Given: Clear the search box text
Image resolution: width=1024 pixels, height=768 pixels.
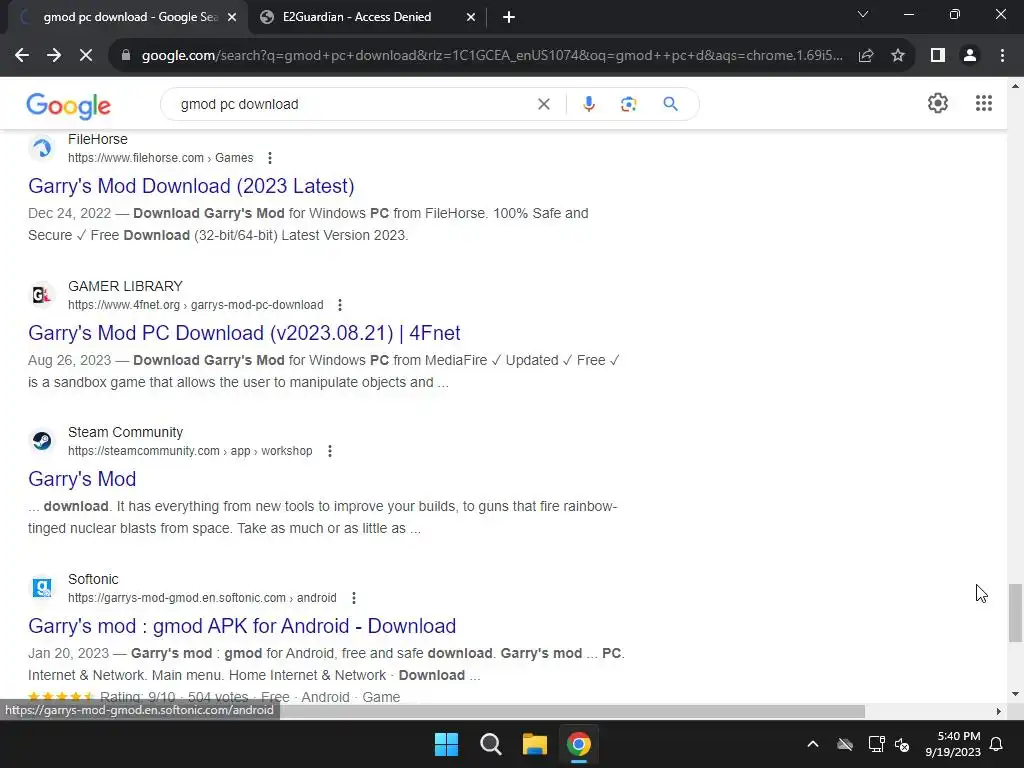Looking at the screenshot, I should pos(543,104).
